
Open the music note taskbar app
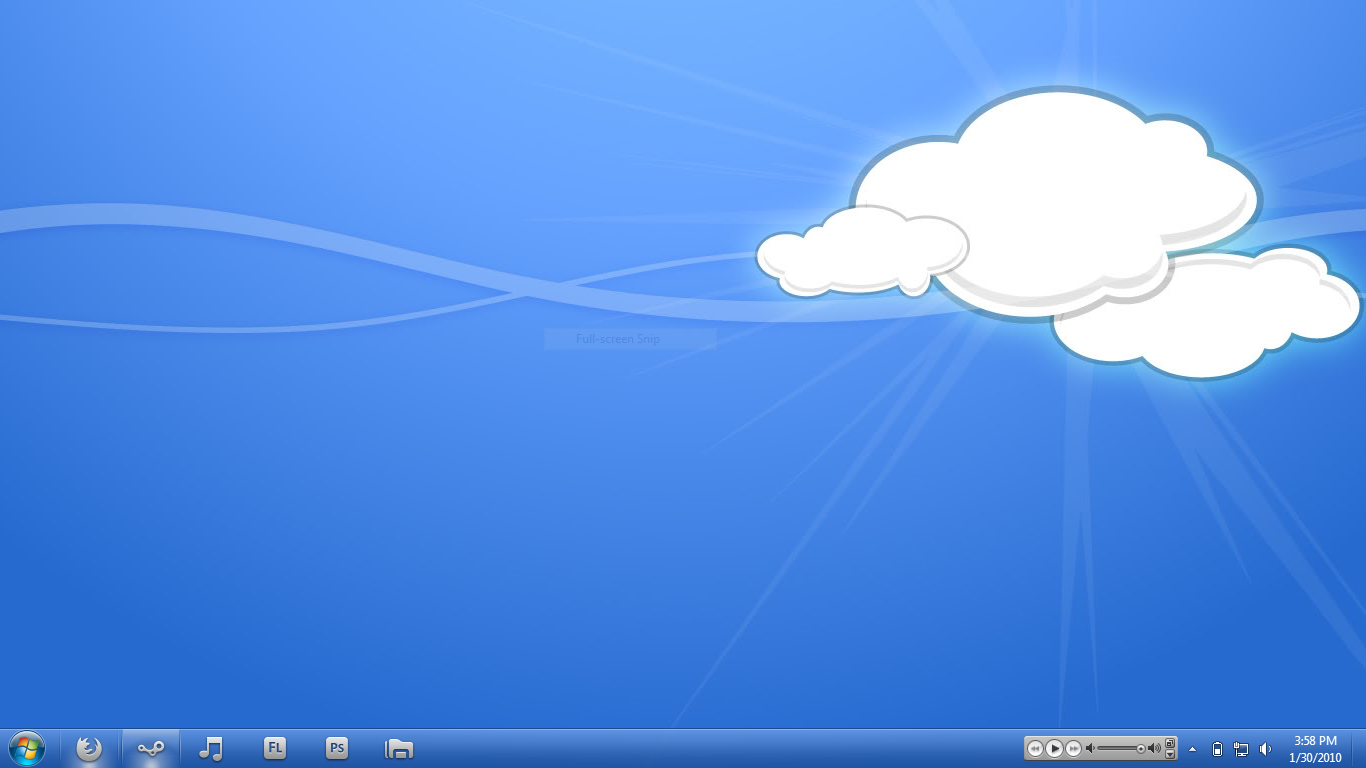coord(211,748)
